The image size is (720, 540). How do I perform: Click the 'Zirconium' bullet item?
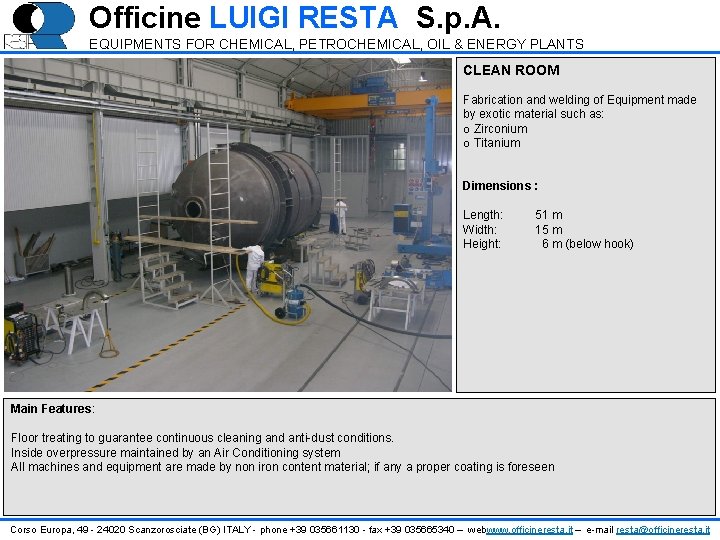[x=495, y=129]
